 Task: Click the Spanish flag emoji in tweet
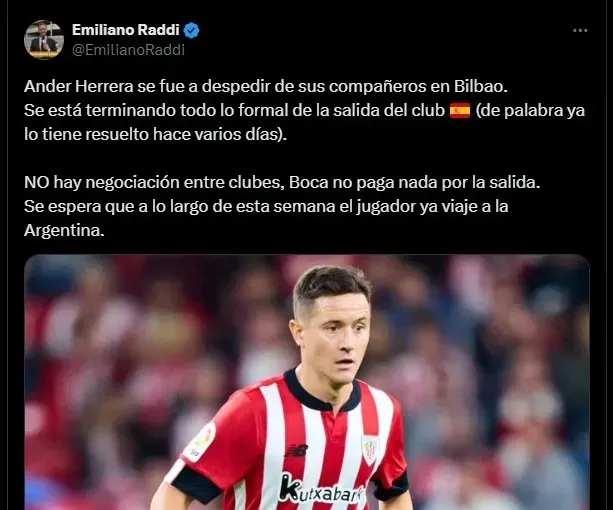(x=460, y=111)
